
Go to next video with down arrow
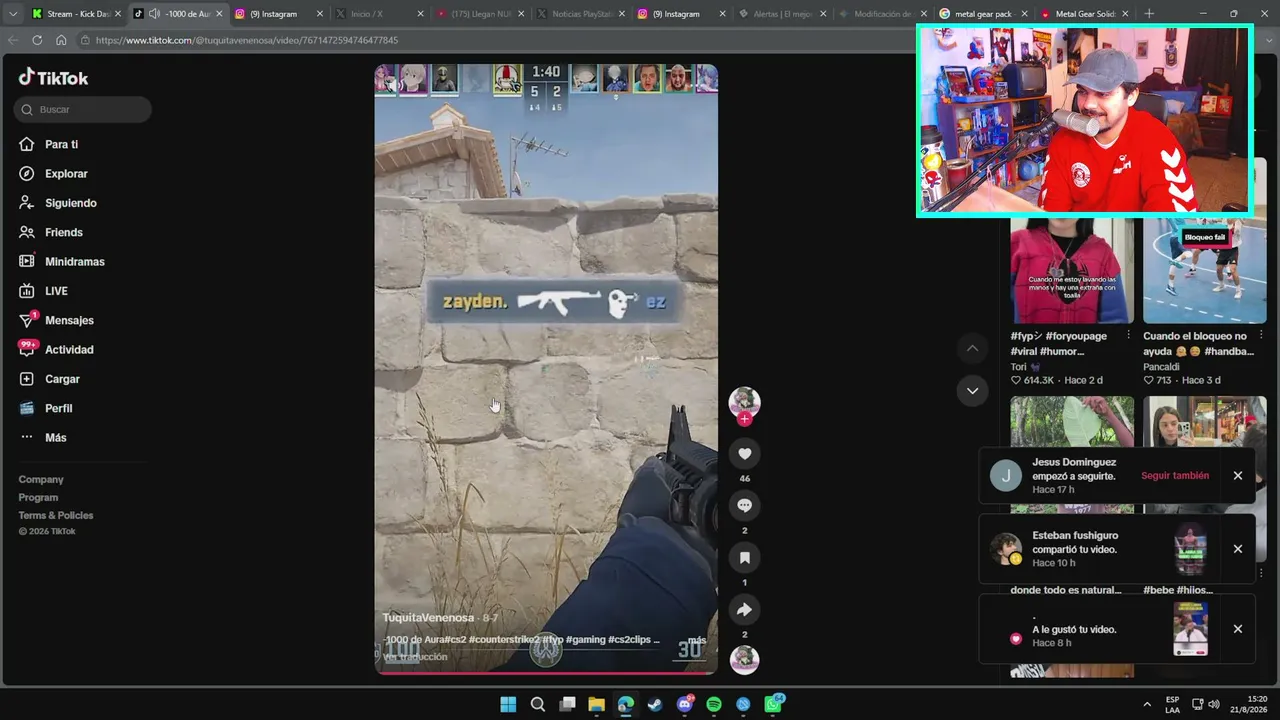pyautogui.click(x=972, y=391)
